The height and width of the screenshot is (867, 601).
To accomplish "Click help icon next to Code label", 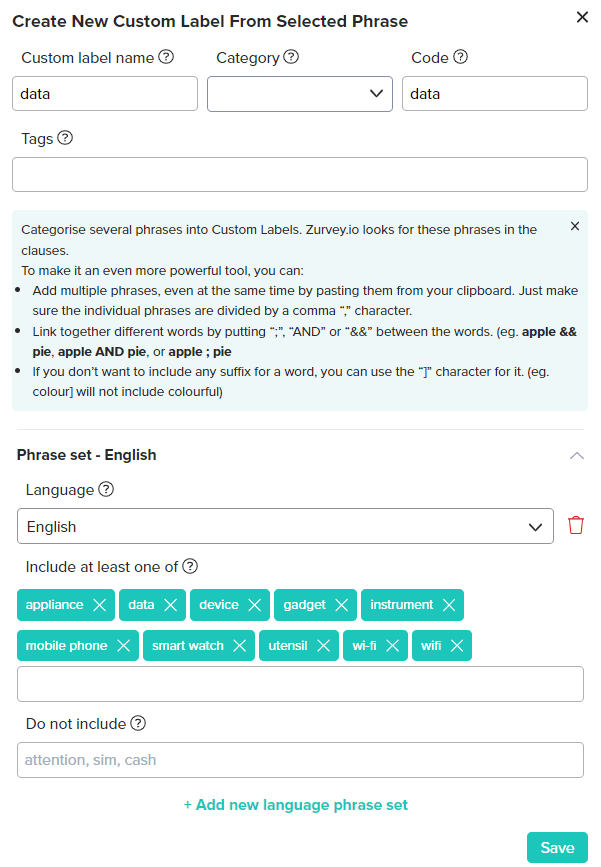I will pyautogui.click(x=460, y=57).
